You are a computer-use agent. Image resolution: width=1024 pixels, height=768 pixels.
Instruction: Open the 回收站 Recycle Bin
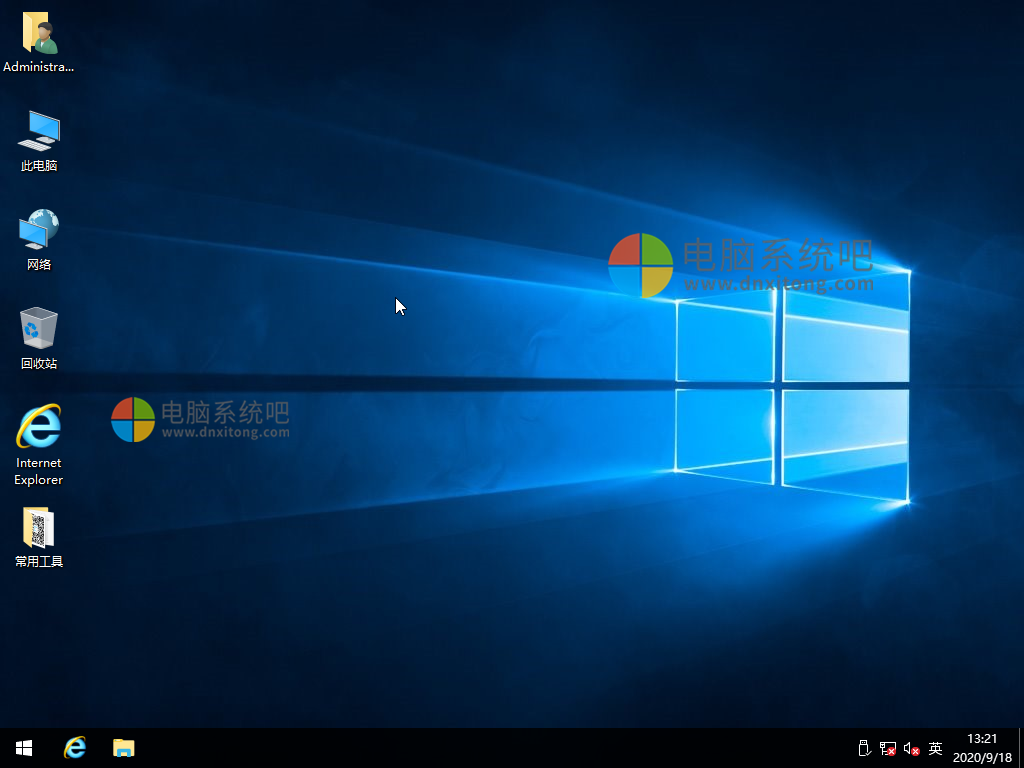[x=38, y=330]
